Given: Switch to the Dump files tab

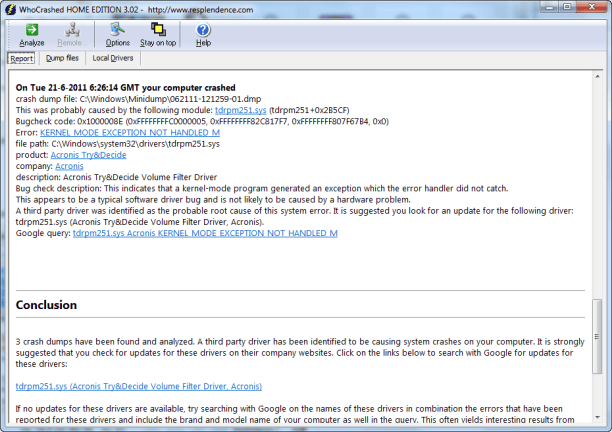Looking at the screenshot, I should coord(62,58).
